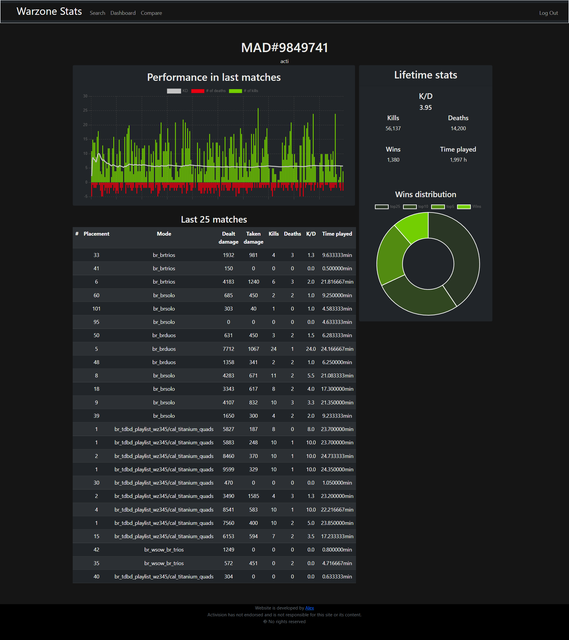Go to the Search page
This screenshot has height=640, width=569.
click(98, 13)
